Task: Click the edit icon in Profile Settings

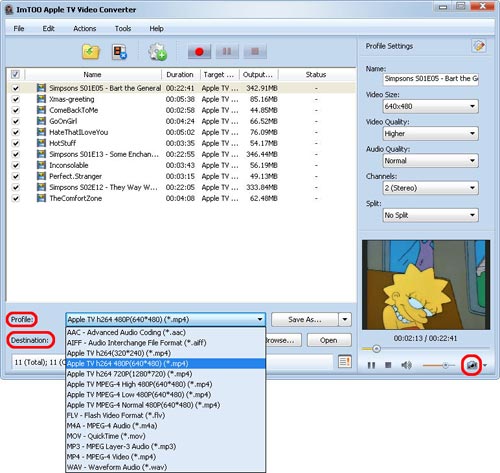Action: click(x=479, y=46)
